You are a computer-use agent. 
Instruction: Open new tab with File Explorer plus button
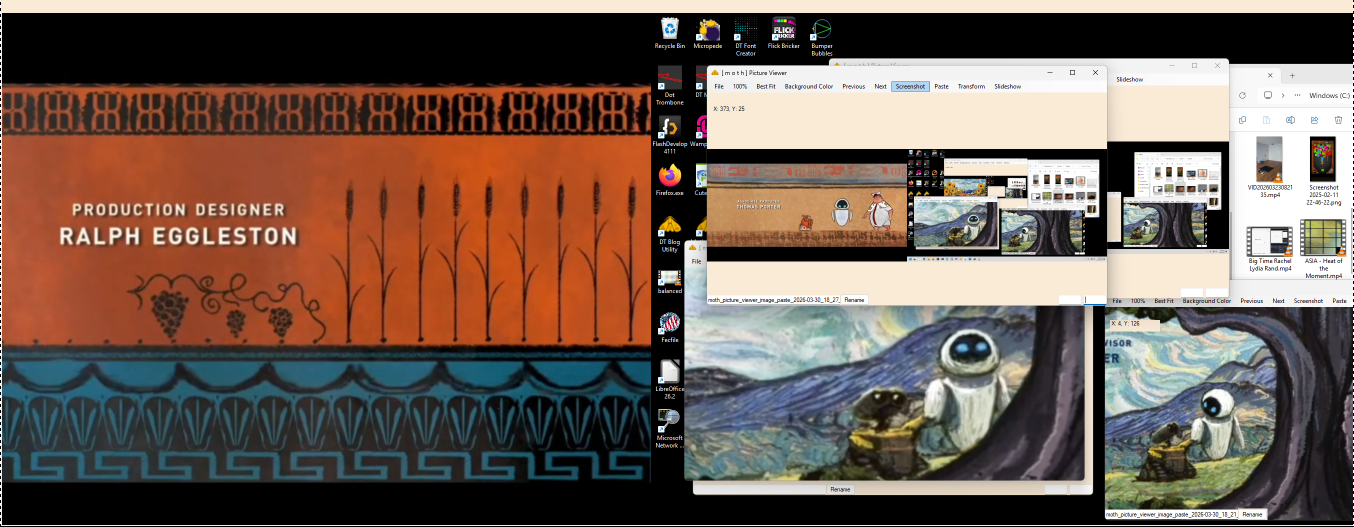pyautogui.click(x=1291, y=75)
